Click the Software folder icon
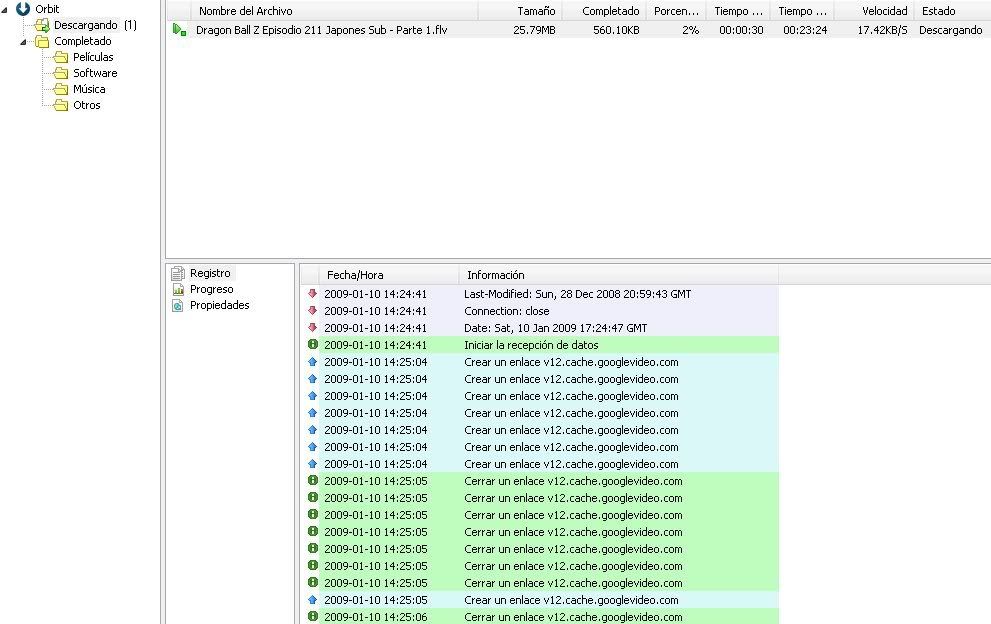 61,73
